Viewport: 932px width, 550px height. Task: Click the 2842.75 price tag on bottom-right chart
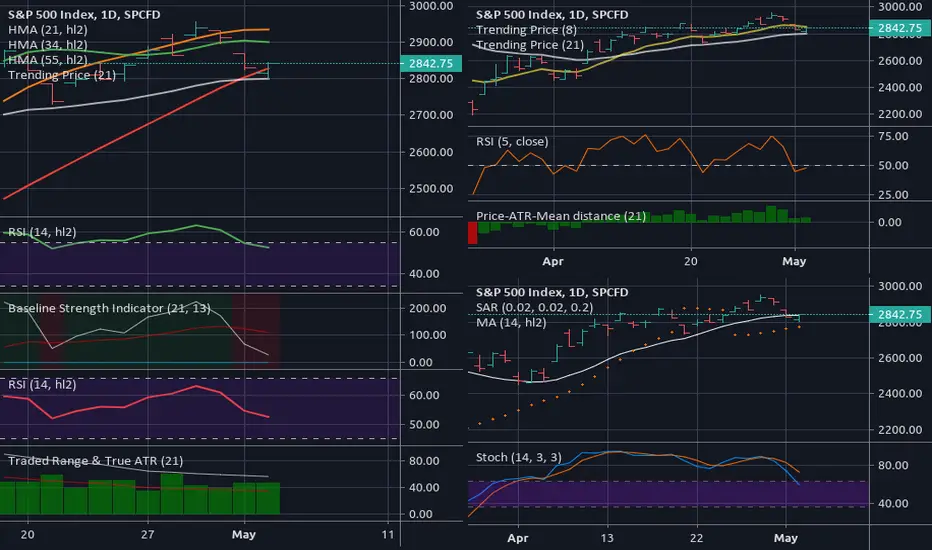900,315
